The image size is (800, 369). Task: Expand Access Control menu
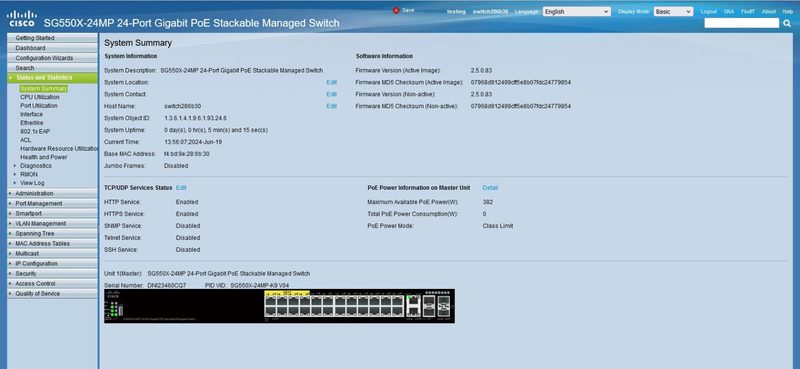point(52,283)
